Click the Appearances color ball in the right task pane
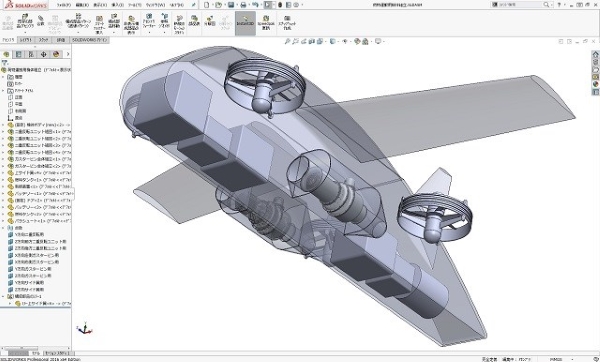This screenshot has width=600, height=362. tap(595, 84)
